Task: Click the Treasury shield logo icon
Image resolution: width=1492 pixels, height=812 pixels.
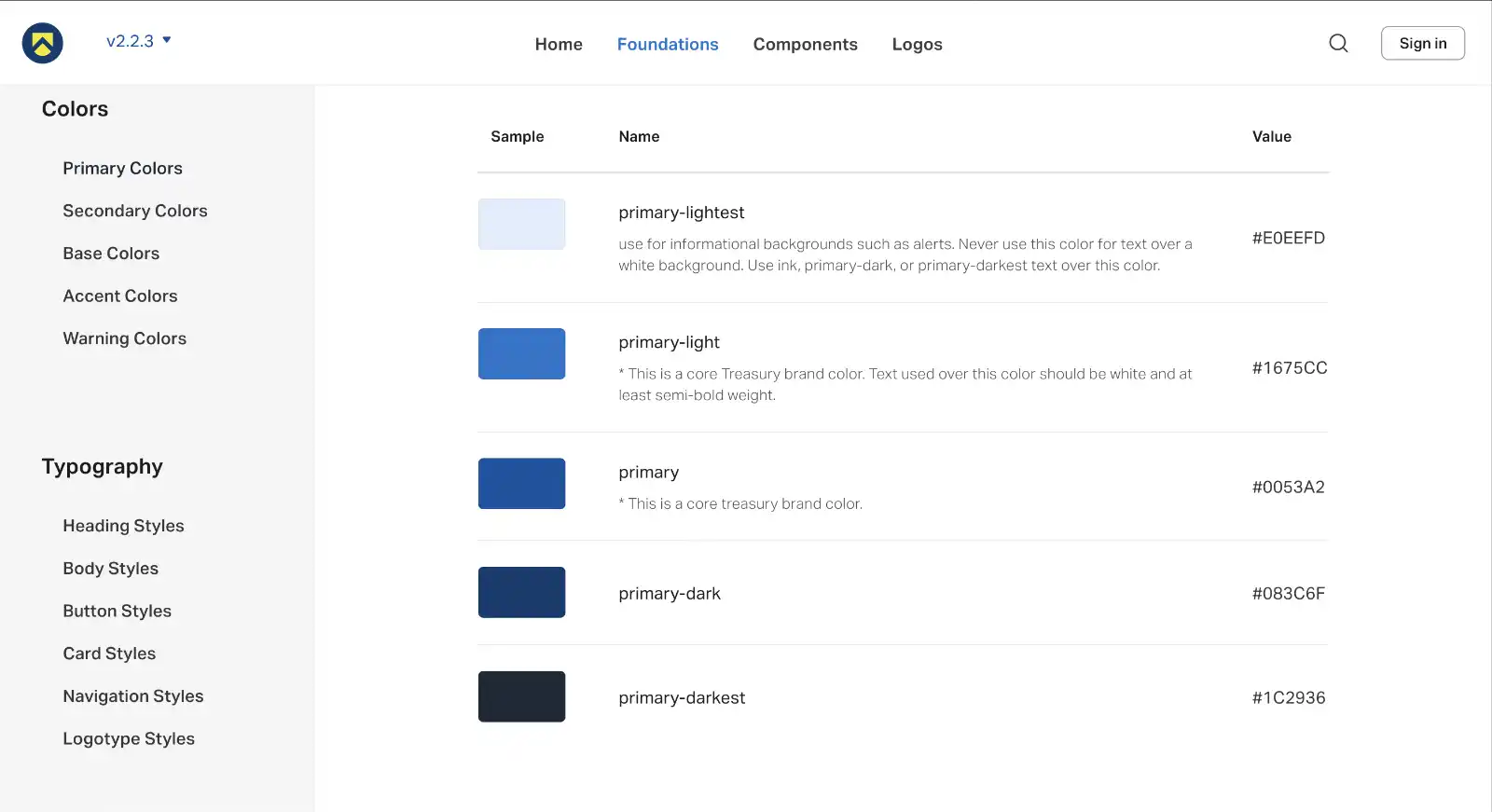Action: click(x=43, y=43)
